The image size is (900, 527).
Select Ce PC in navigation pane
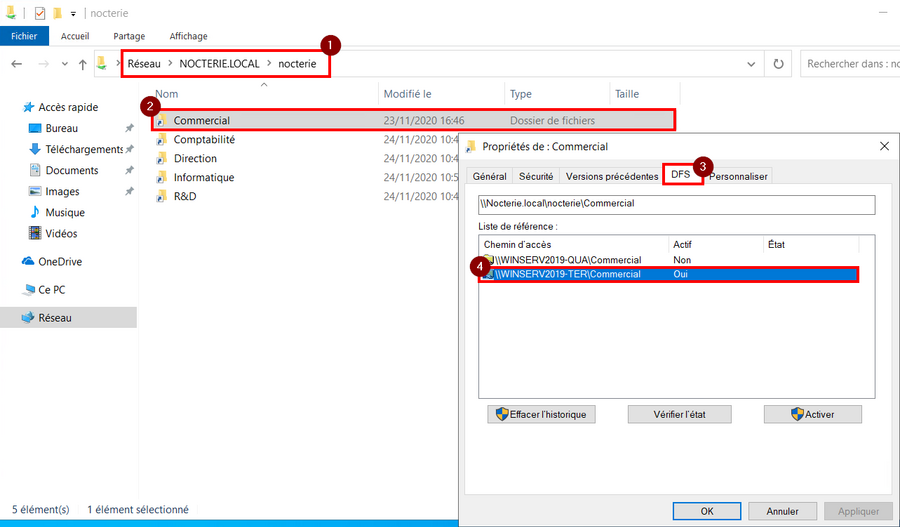click(x=52, y=290)
